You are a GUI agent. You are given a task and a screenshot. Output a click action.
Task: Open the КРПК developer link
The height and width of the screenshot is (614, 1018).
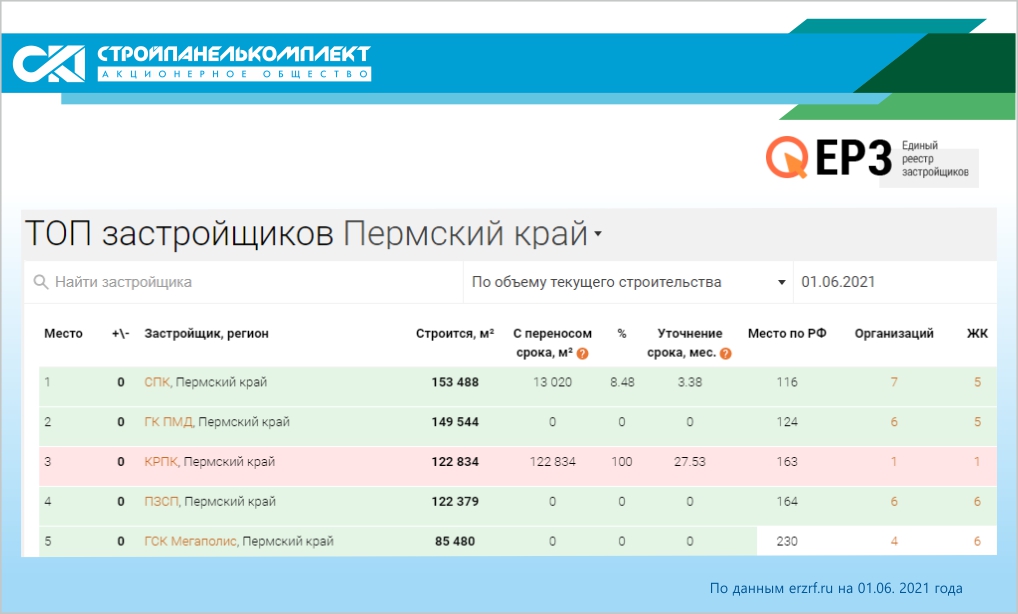click(x=161, y=462)
